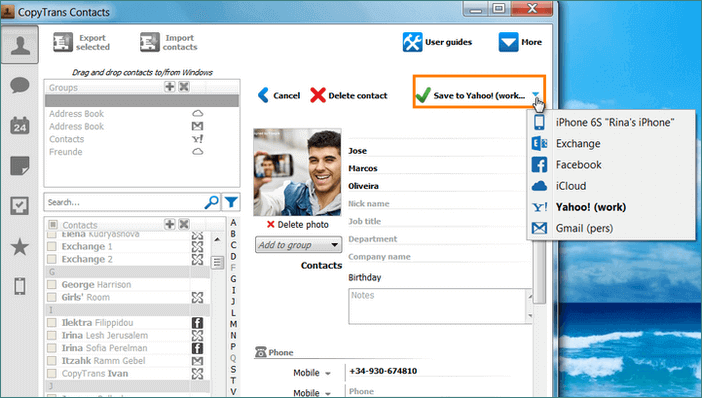
Task: Check the Irina Lesh Jerusalem checkbox
Action: tap(52, 335)
